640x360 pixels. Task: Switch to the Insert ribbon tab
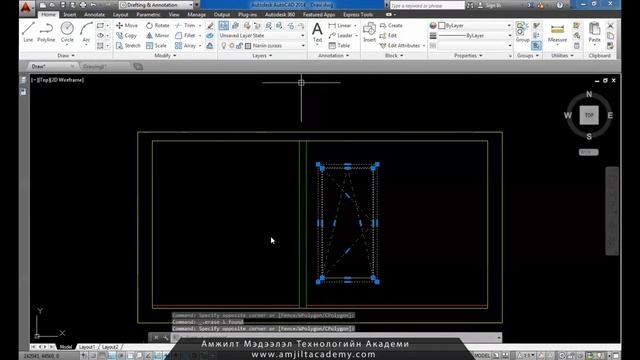click(x=69, y=15)
